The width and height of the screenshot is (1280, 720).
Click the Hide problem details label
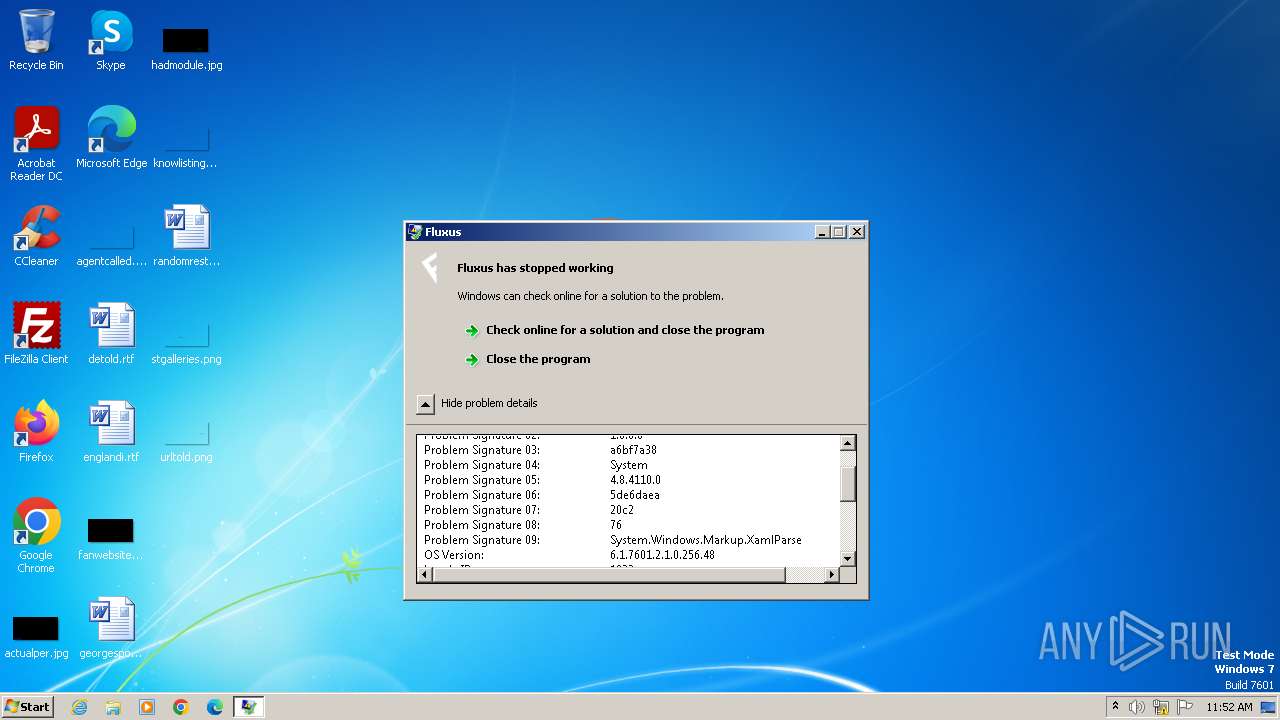coord(489,403)
